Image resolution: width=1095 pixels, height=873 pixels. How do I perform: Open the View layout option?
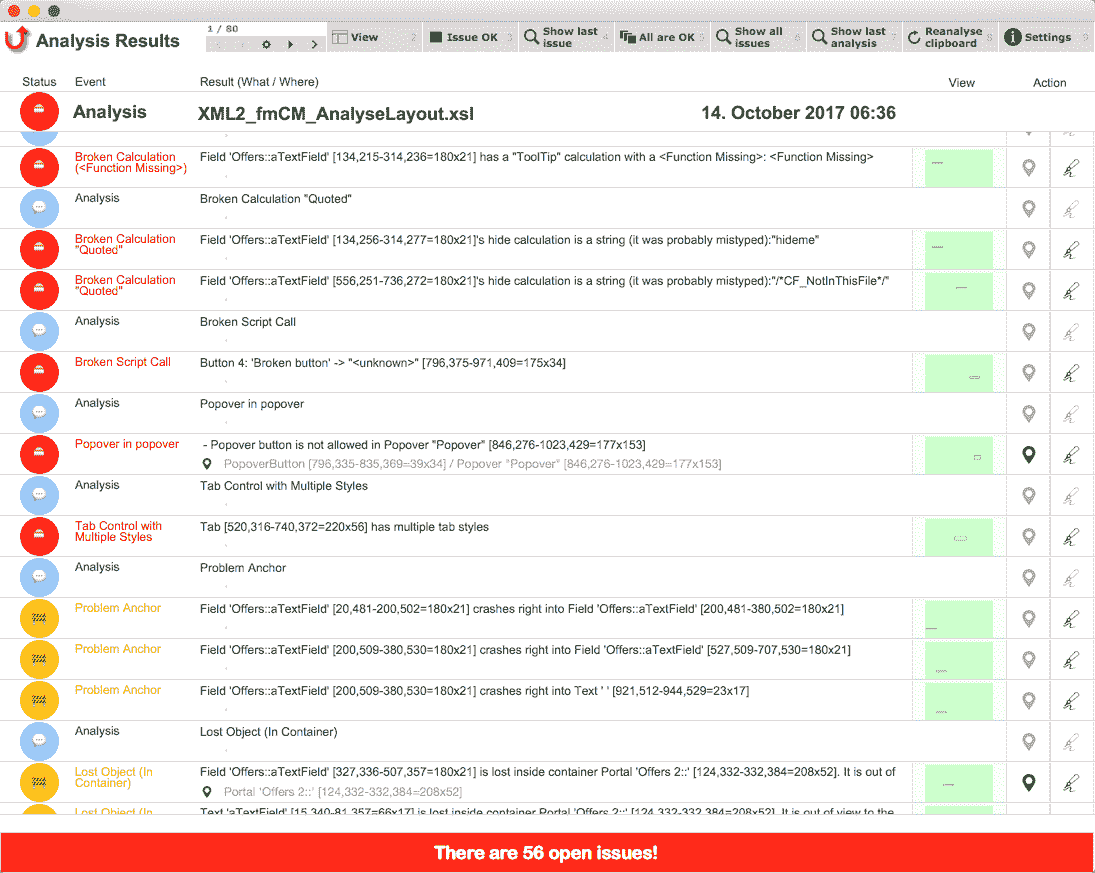click(374, 37)
